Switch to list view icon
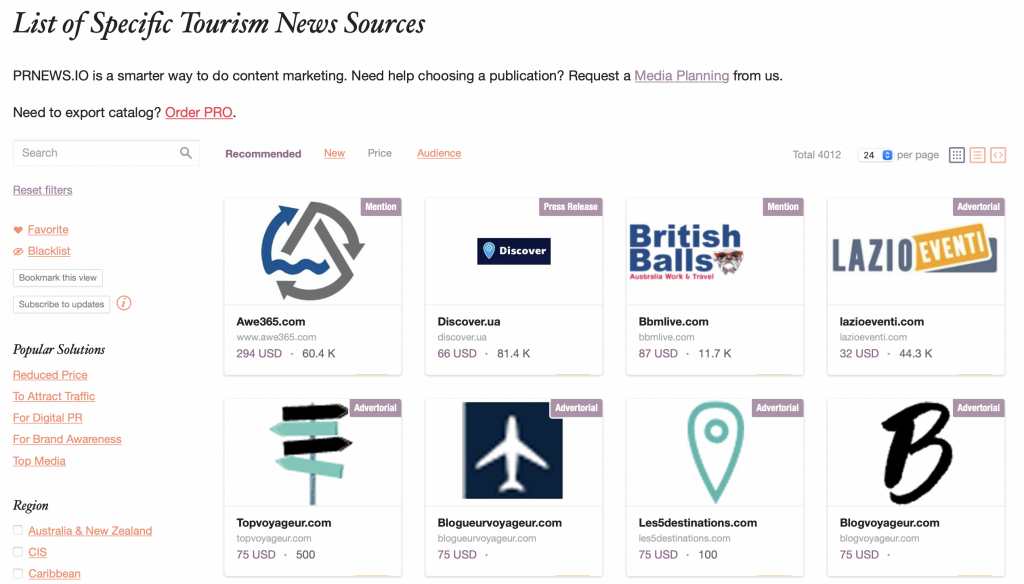The image size is (1024, 584). click(978, 155)
